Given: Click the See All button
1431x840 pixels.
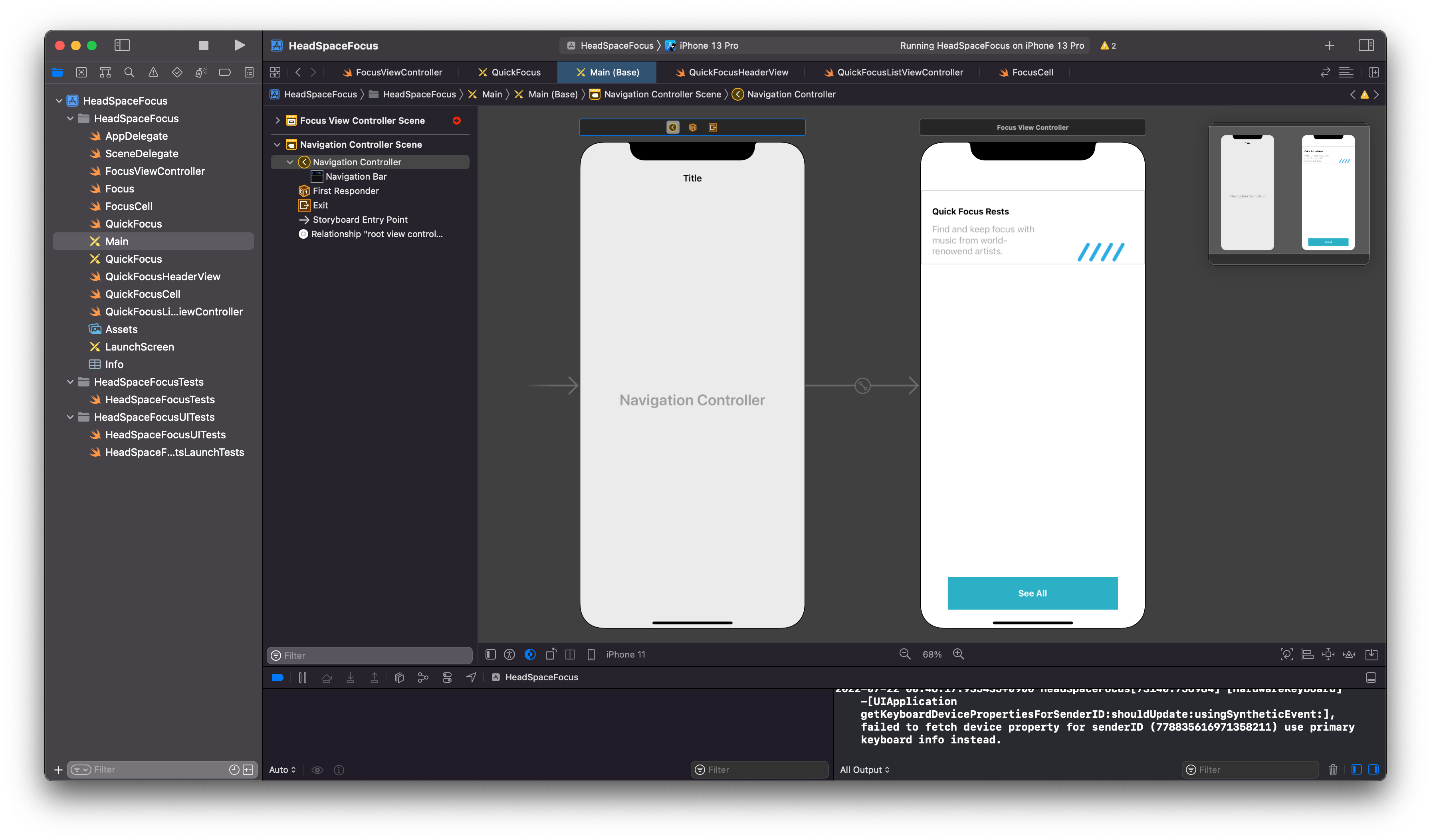Looking at the screenshot, I should coord(1032,593).
